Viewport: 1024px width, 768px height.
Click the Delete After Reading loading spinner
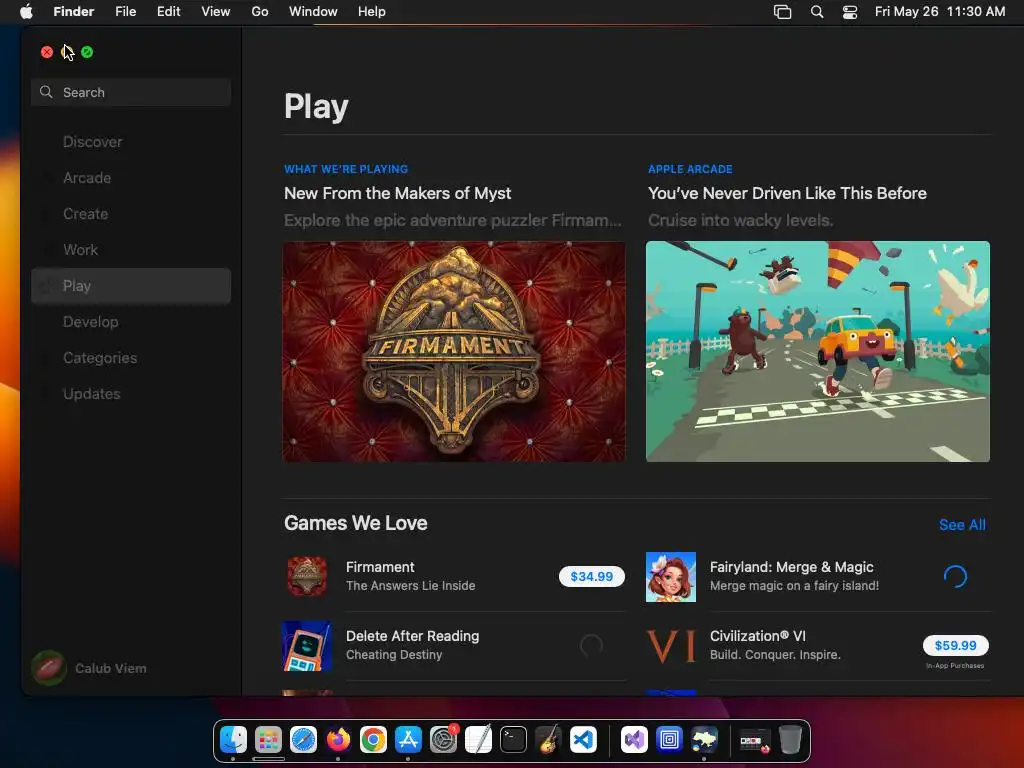pyautogui.click(x=591, y=646)
